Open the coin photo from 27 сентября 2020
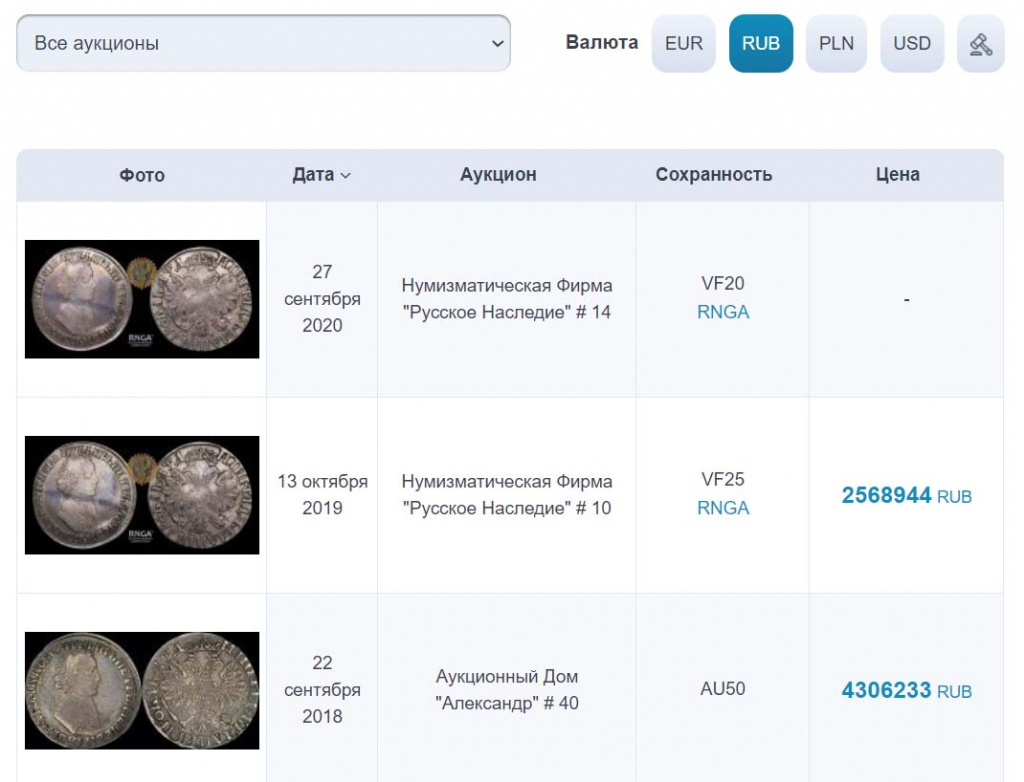Image resolution: width=1024 pixels, height=782 pixels. pos(142,299)
